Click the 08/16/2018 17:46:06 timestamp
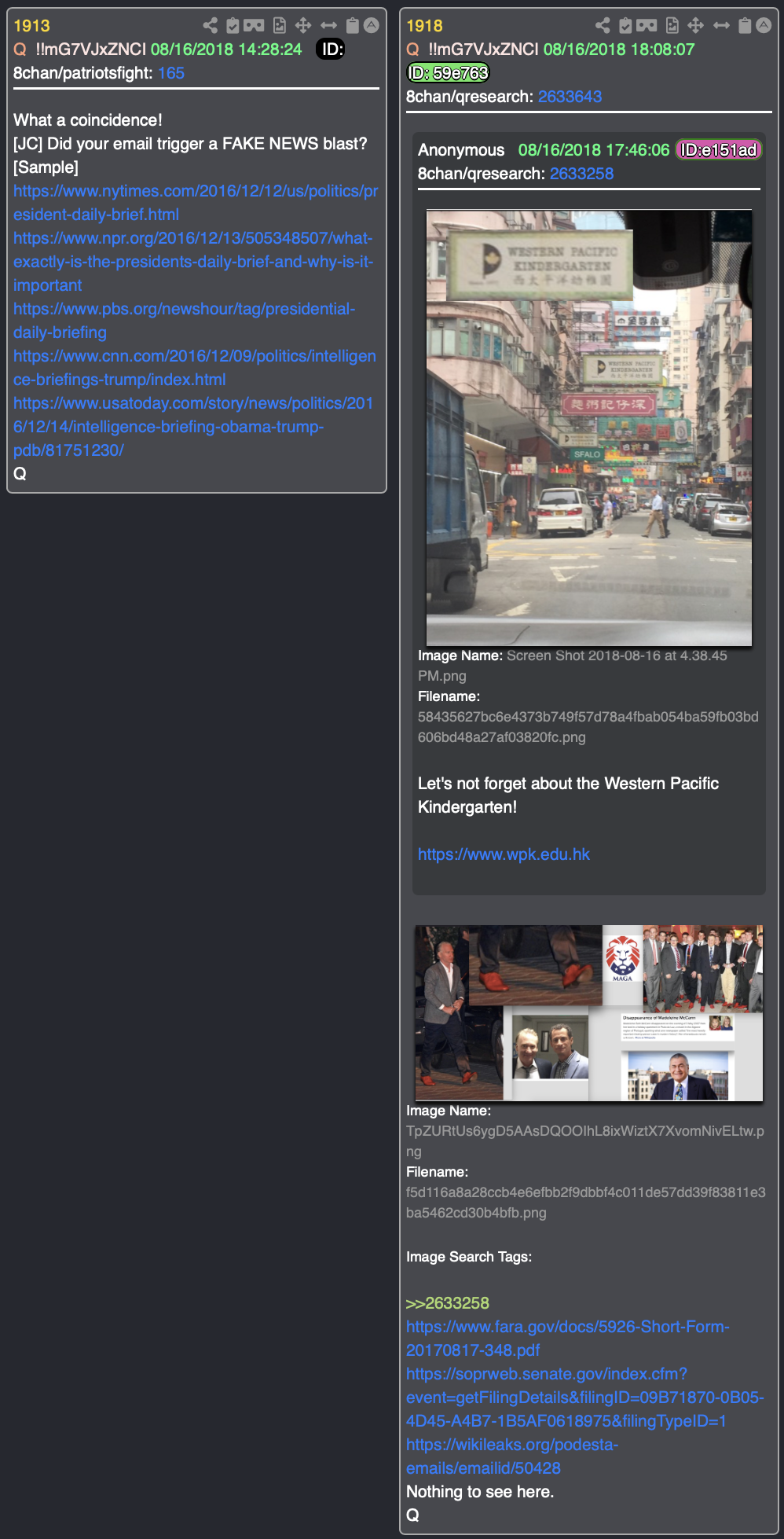The image size is (784, 1539). point(594,150)
